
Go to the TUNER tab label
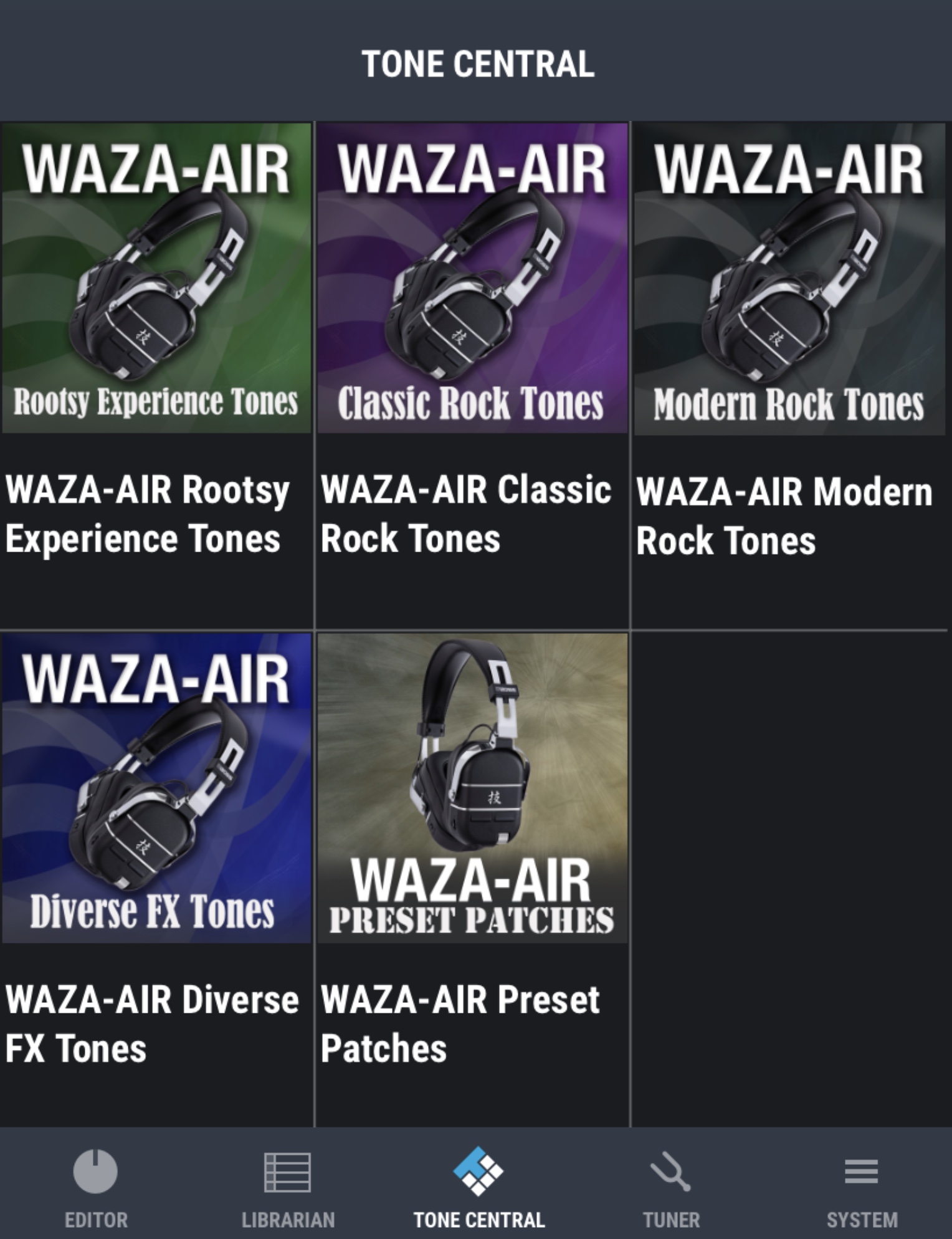coord(671,1220)
